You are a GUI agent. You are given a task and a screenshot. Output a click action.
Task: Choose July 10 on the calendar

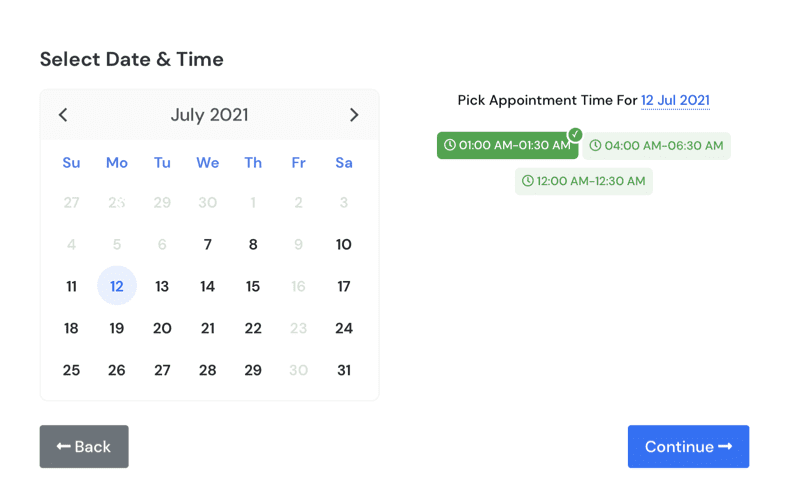point(344,245)
